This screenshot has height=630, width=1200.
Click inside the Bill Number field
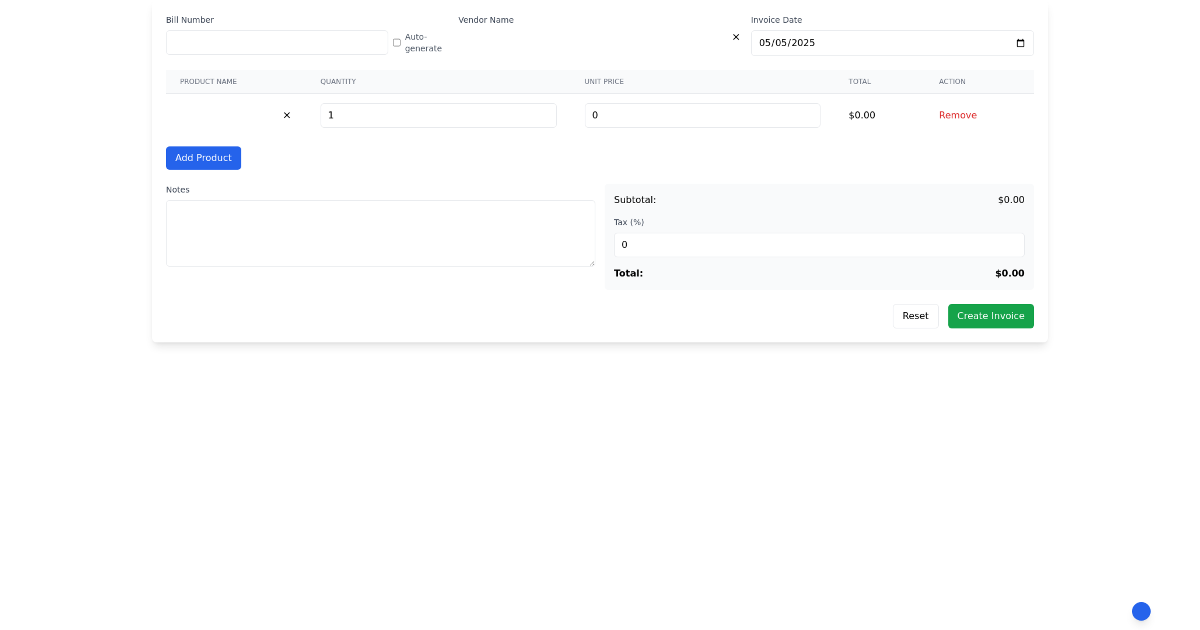pos(277,42)
